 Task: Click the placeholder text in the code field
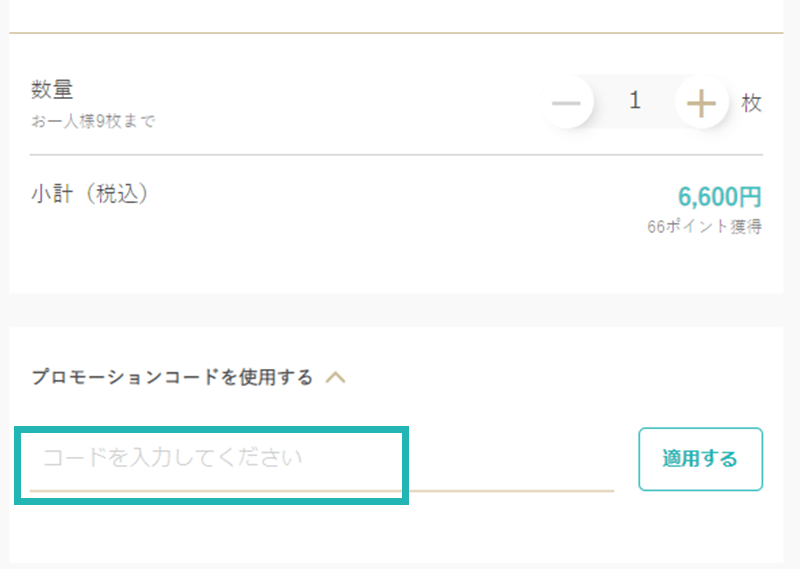(x=172, y=458)
